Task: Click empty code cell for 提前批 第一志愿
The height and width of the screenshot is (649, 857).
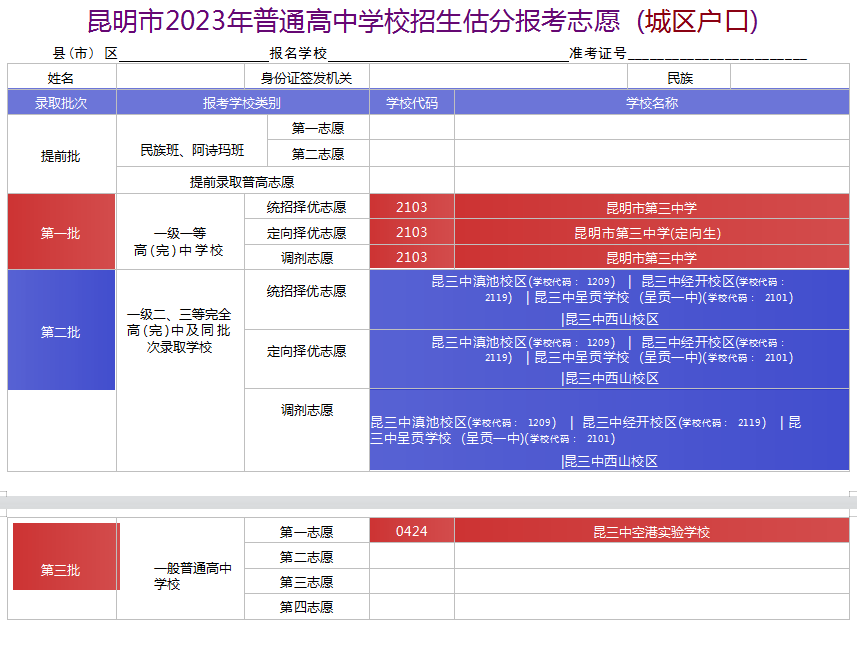Action: click(412, 127)
